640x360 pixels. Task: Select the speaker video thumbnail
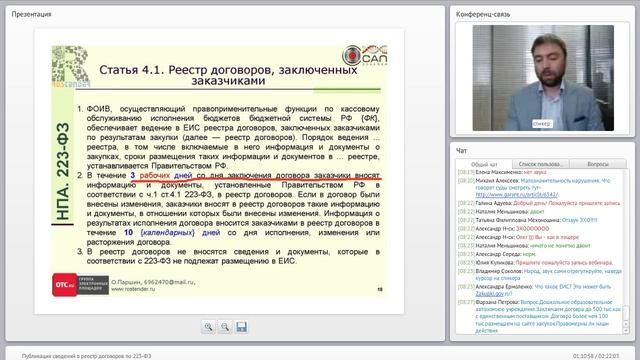(543, 78)
